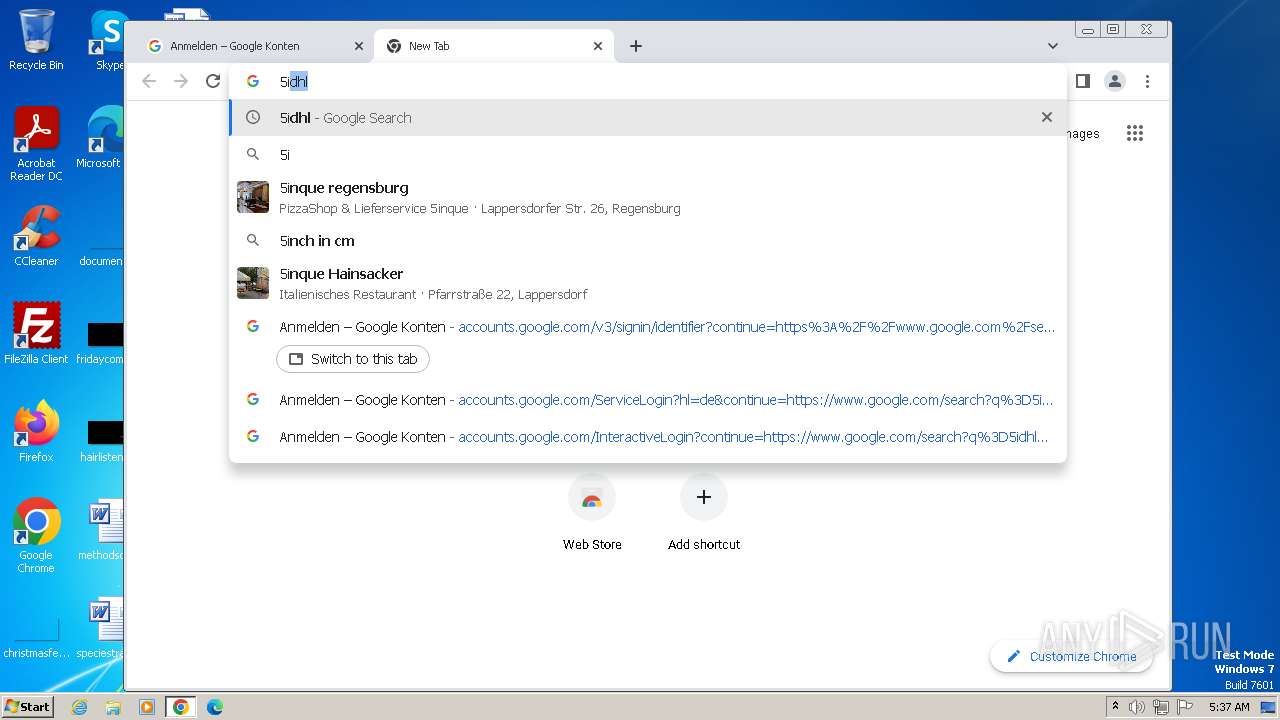This screenshot has height=720, width=1280.
Task: Open the Start menu
Action: [27, 706]
